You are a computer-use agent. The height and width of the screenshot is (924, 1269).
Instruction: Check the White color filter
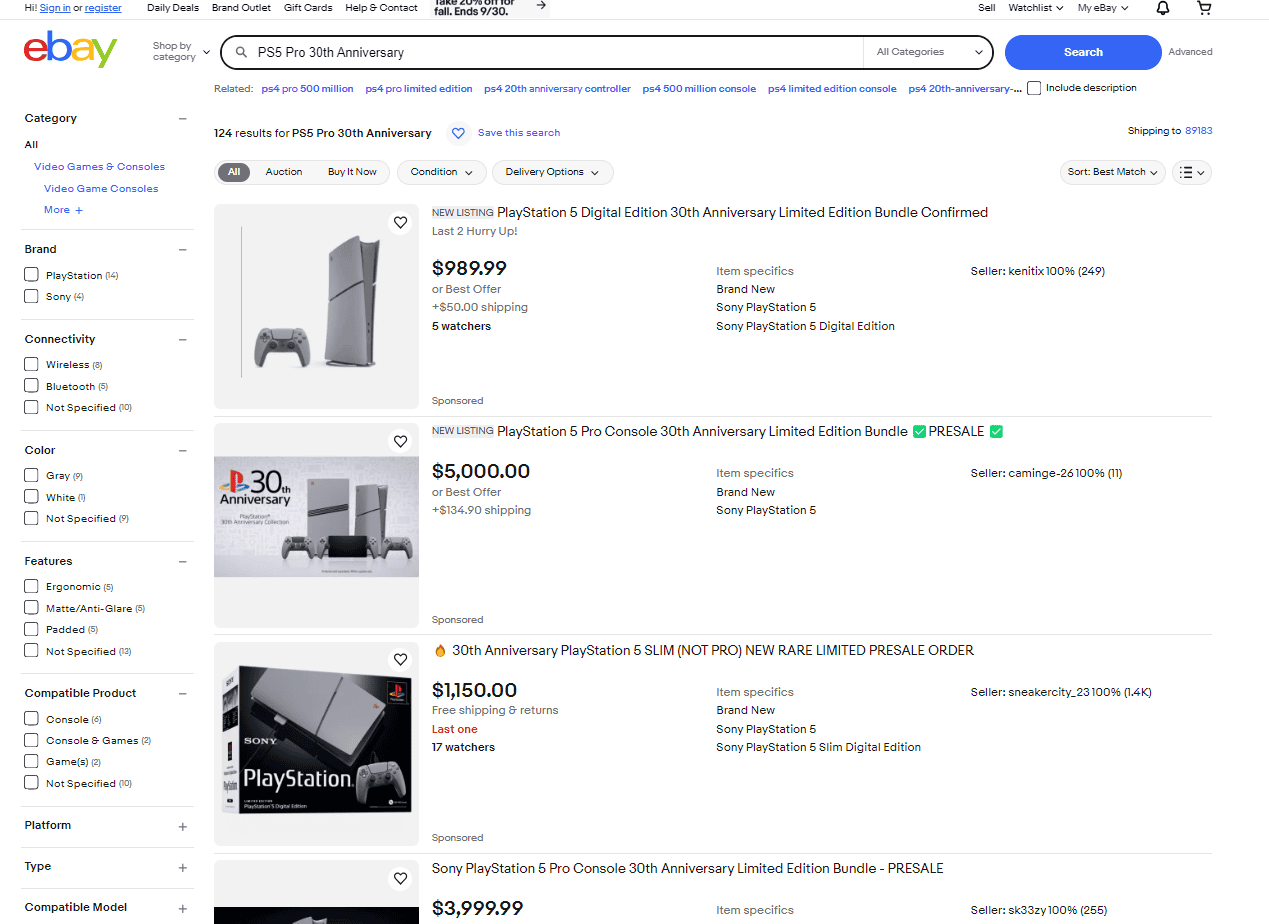pyautogui.click(x=32, y=497)
